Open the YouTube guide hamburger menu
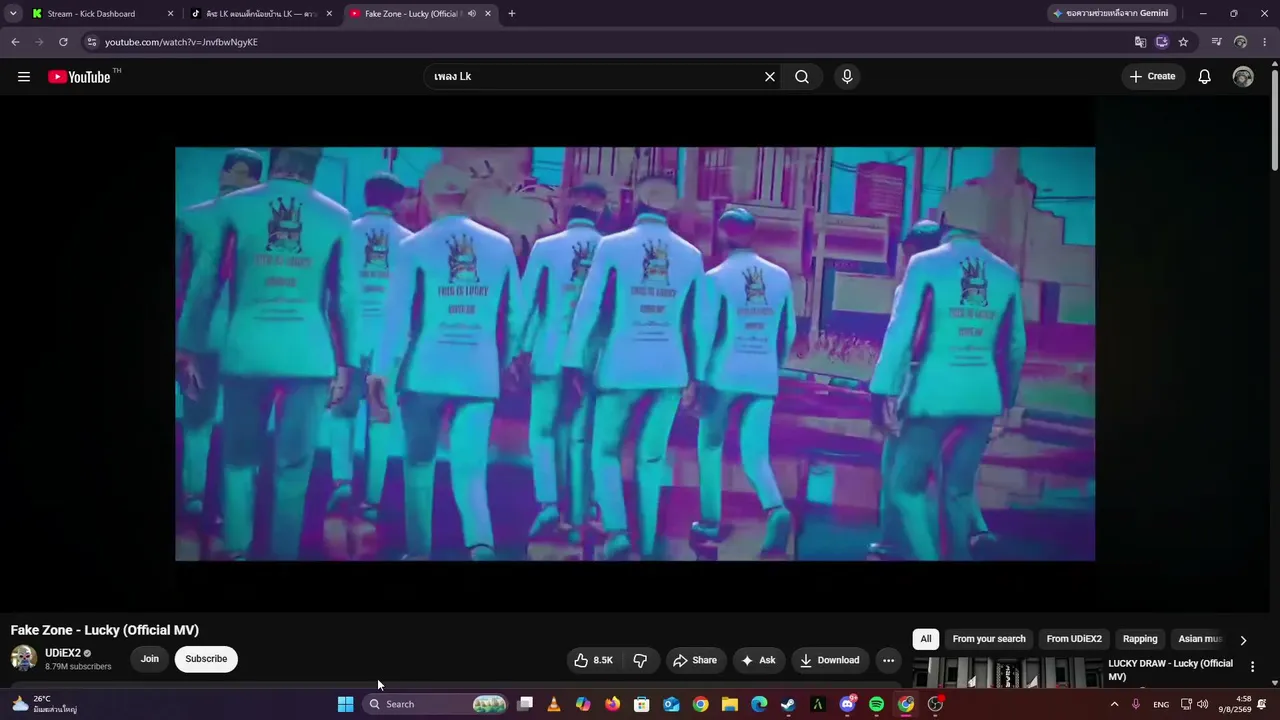The height and width of the screenshot is (720, 1280). click(x=24, y=77)
